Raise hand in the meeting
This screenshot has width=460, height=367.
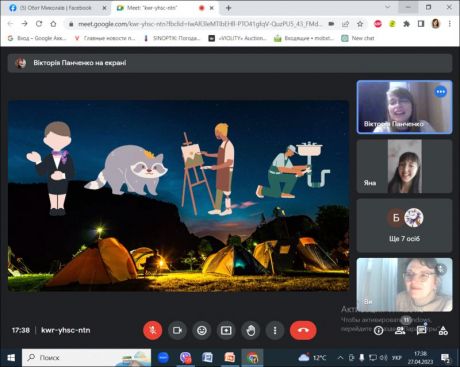tap(251, 330)
